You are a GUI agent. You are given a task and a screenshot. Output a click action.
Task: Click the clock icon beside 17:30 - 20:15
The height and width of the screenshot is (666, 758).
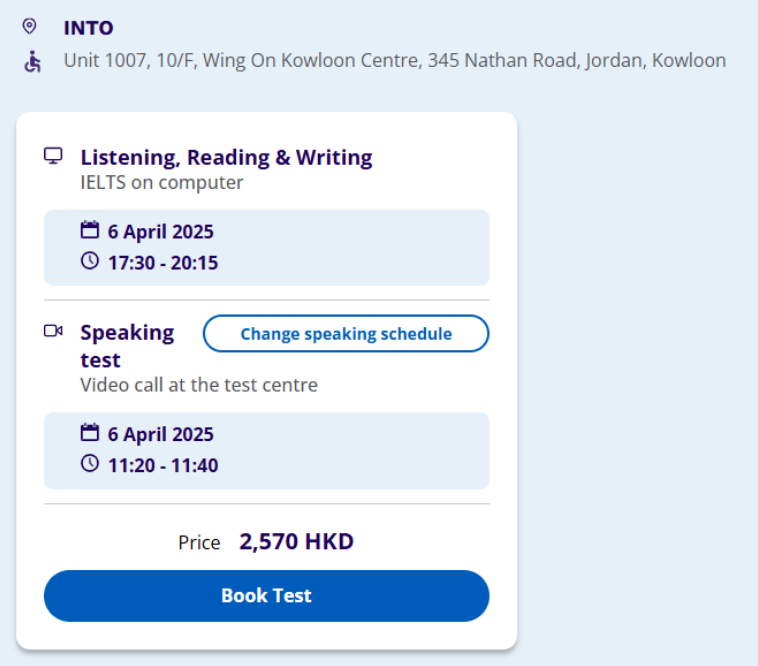(90, 262)
